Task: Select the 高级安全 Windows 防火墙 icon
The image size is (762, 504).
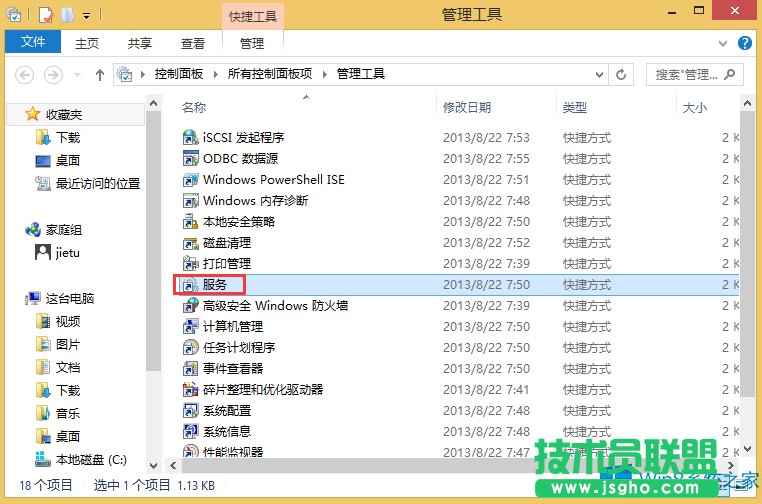Action: [190, 305]
